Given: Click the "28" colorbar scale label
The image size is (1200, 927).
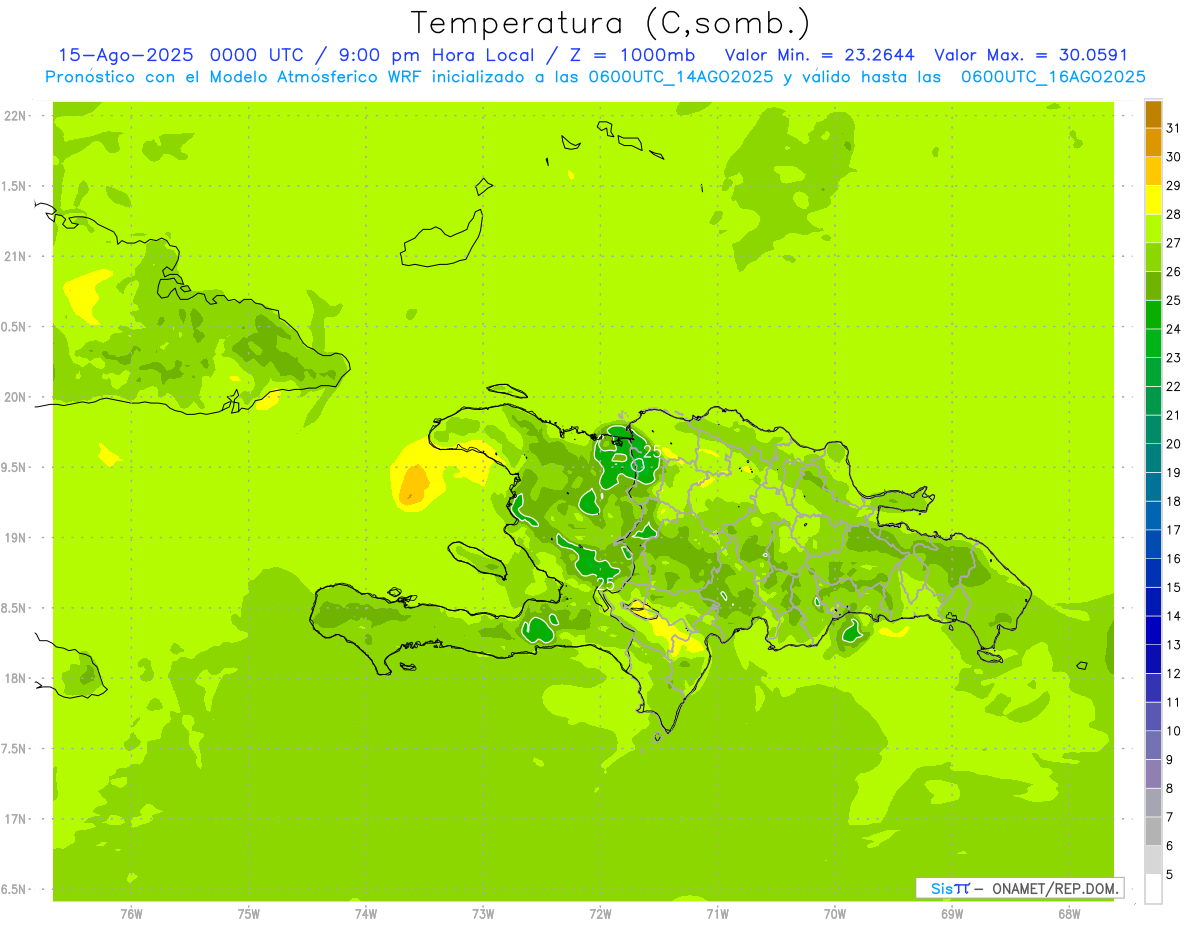Looking at the screenshot, I should (1174, 214).
